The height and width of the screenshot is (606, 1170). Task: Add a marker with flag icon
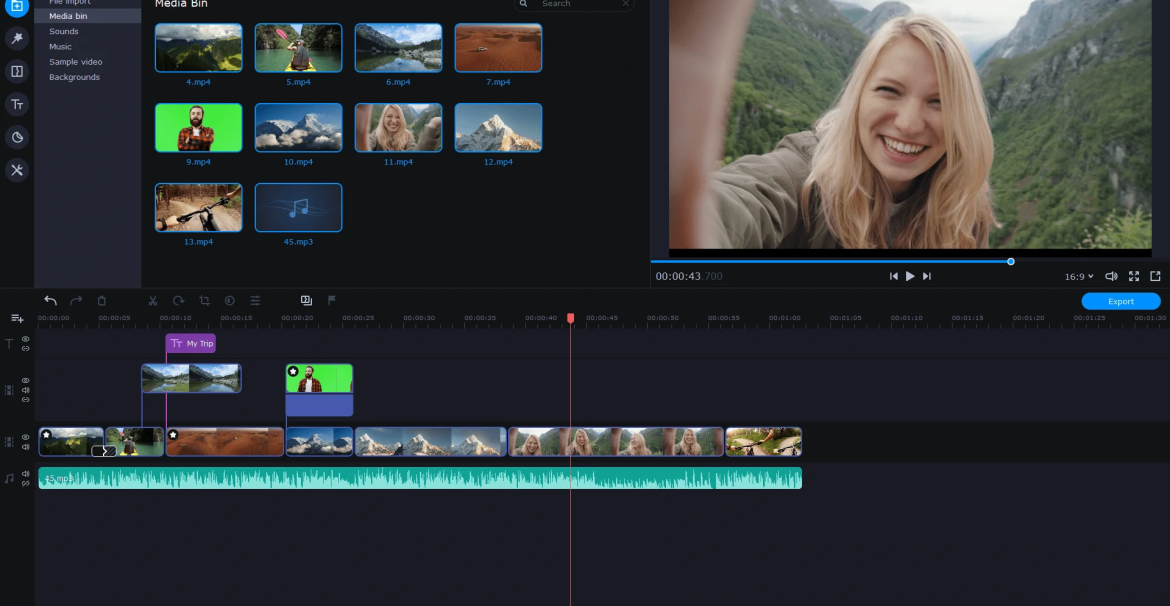(x=332, y=301)
